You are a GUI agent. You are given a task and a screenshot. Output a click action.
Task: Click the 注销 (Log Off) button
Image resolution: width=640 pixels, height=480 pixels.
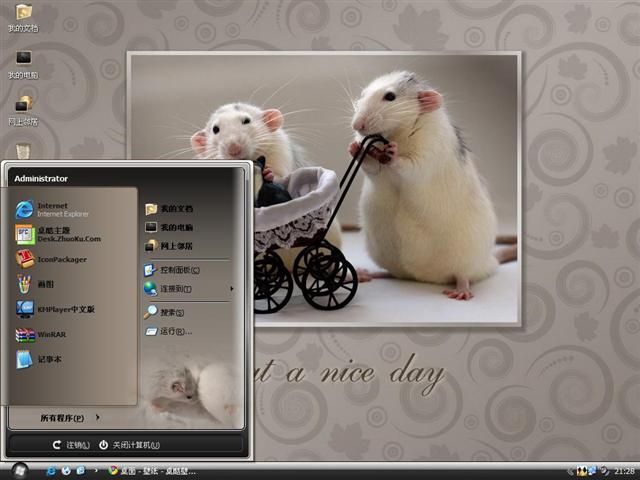(x=70, y=445)
